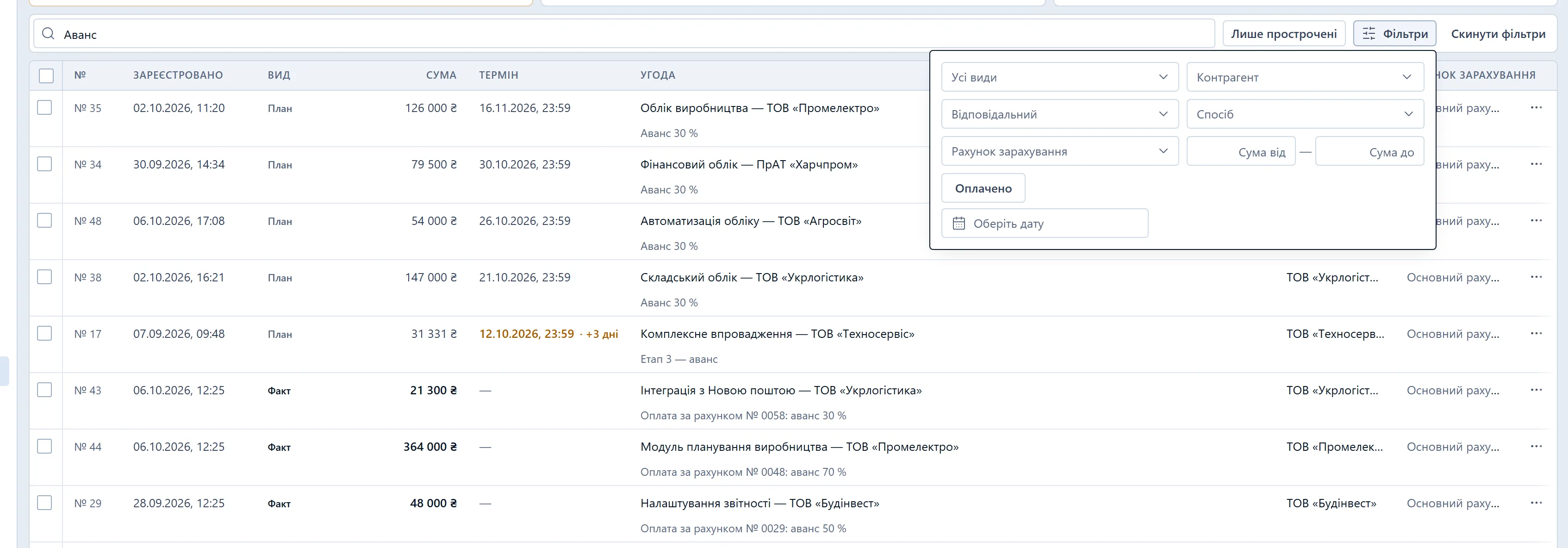1568x548 pixels.
Task: Open the Рахунок зарахування dropdown
Action: (1060, 152)
